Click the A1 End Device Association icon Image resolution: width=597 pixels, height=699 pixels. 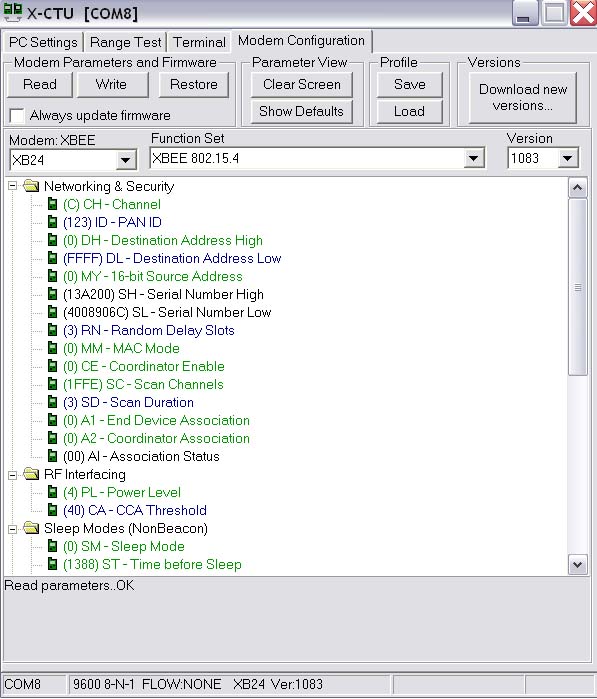[x=53, y=420]
